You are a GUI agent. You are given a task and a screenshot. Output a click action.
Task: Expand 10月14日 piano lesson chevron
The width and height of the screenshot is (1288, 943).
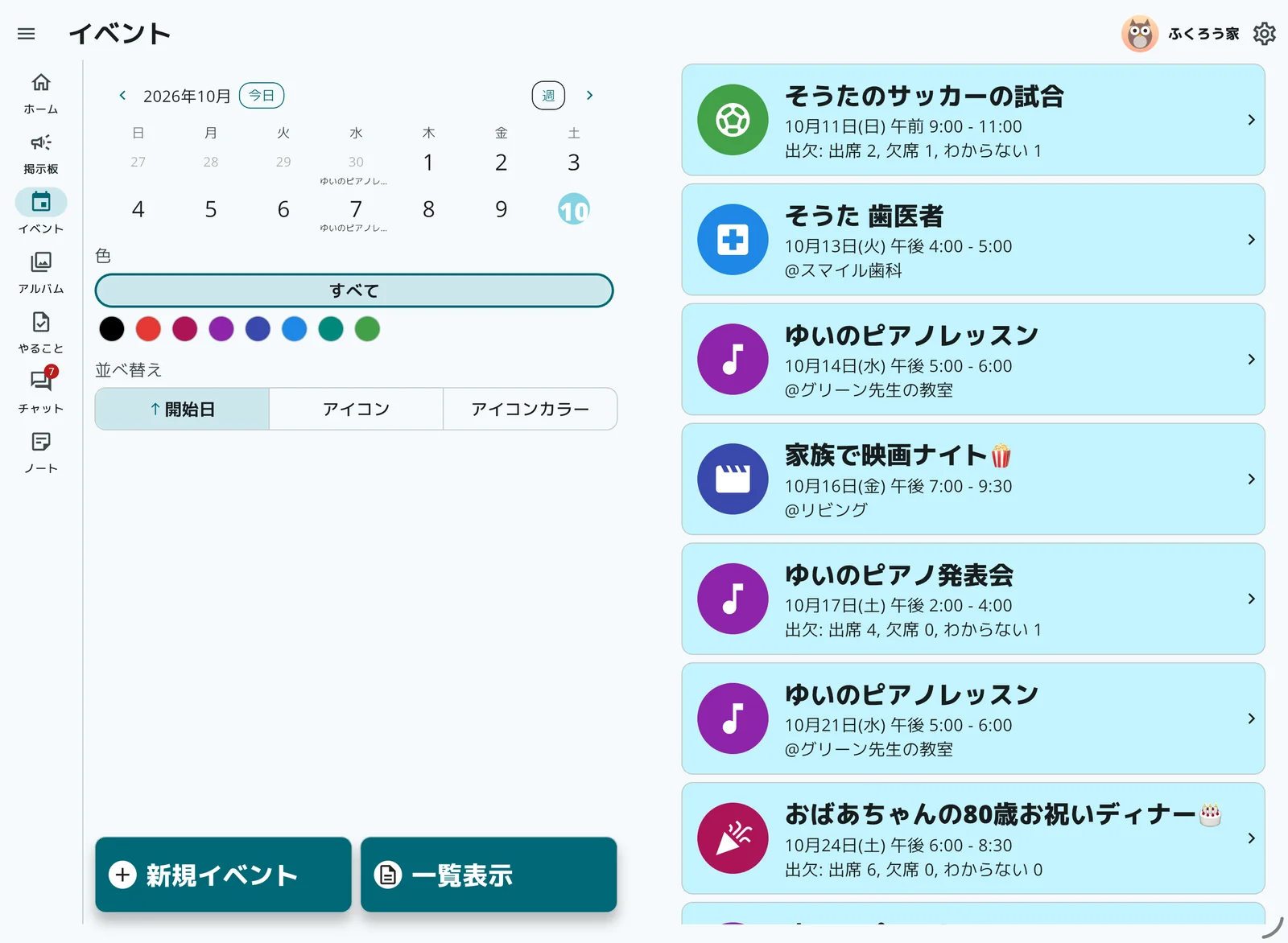click(1251, 359)
